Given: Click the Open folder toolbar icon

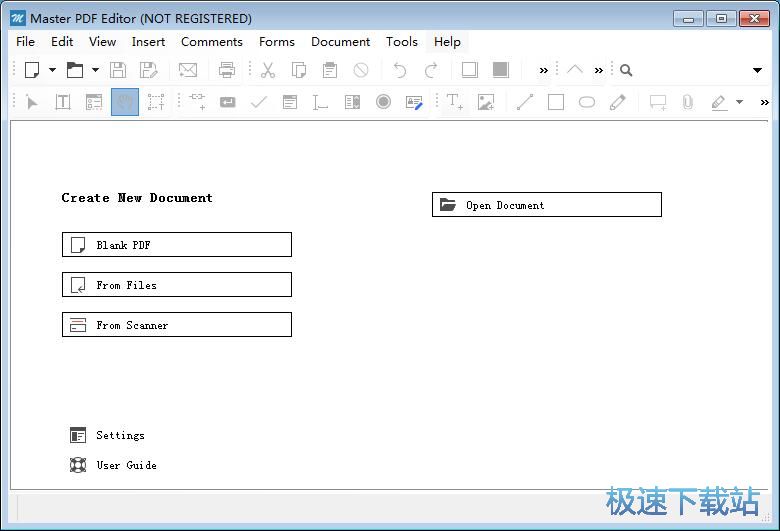Looking at the screenshot, I should pos(75,70).
